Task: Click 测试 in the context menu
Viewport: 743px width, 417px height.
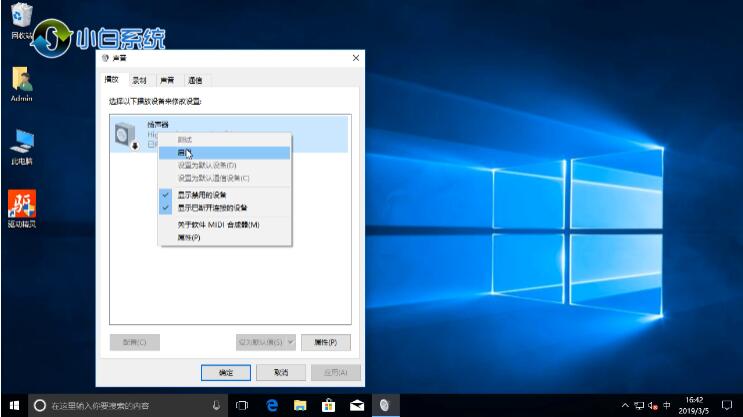Action: [225, 140]
